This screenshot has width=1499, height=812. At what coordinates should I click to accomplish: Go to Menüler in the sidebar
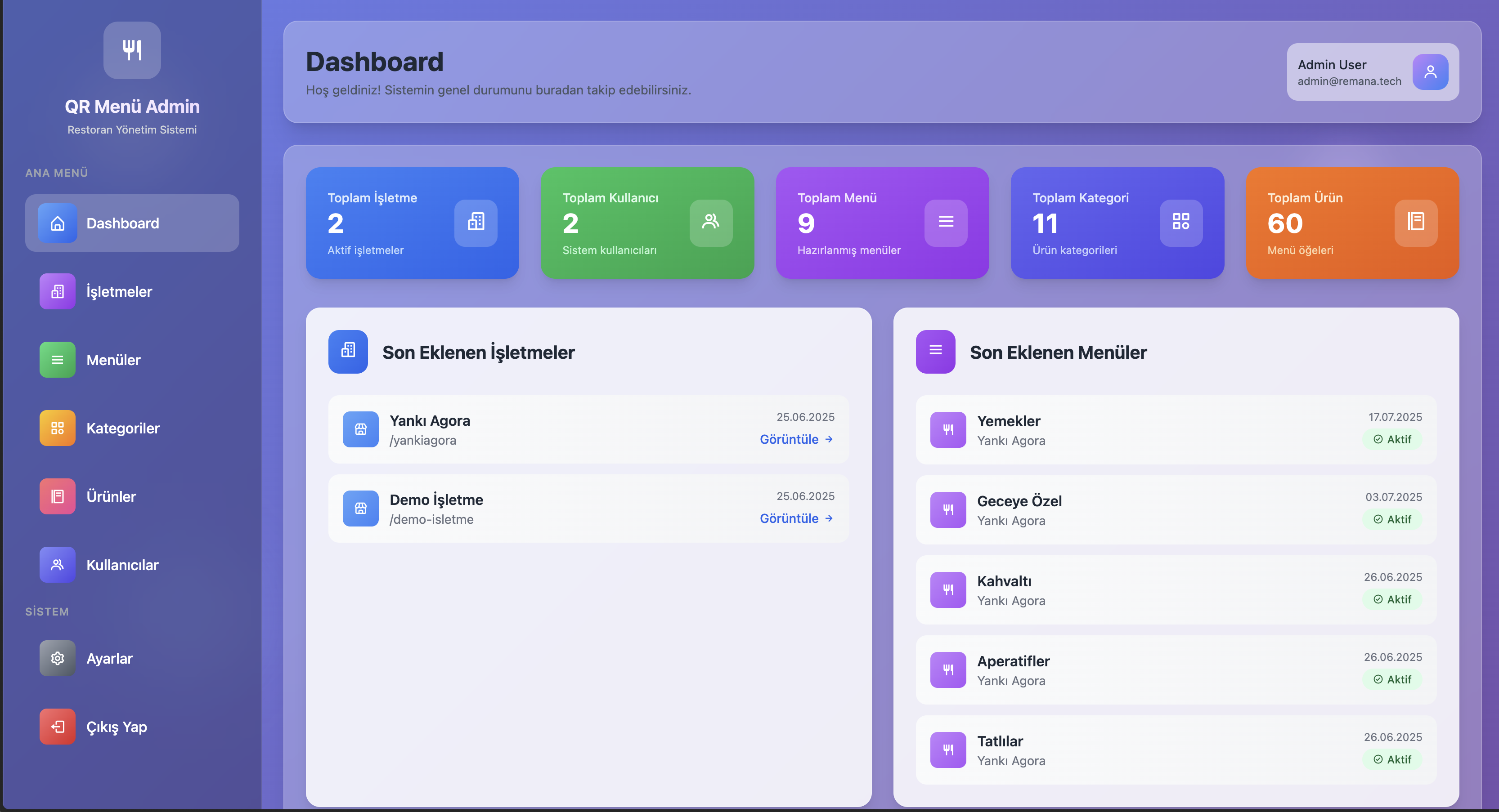click(x=113, y=360)
